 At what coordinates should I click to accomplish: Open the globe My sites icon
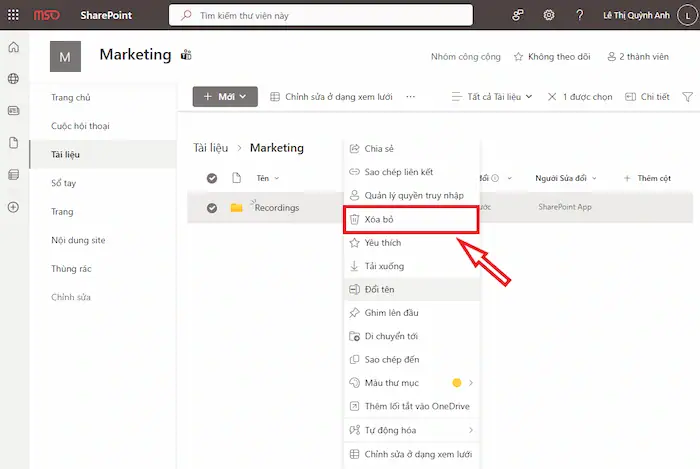click(x=13, y=78)
